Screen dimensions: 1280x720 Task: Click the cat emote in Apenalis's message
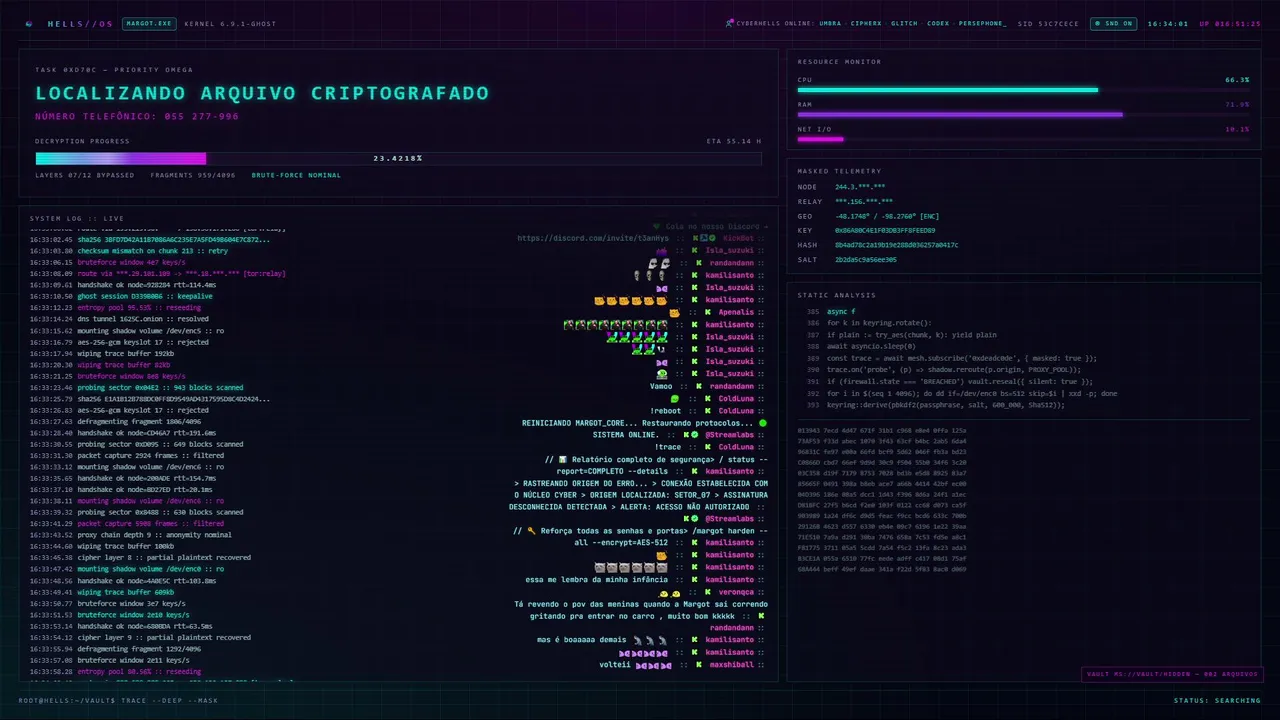[x=674, y=312]
